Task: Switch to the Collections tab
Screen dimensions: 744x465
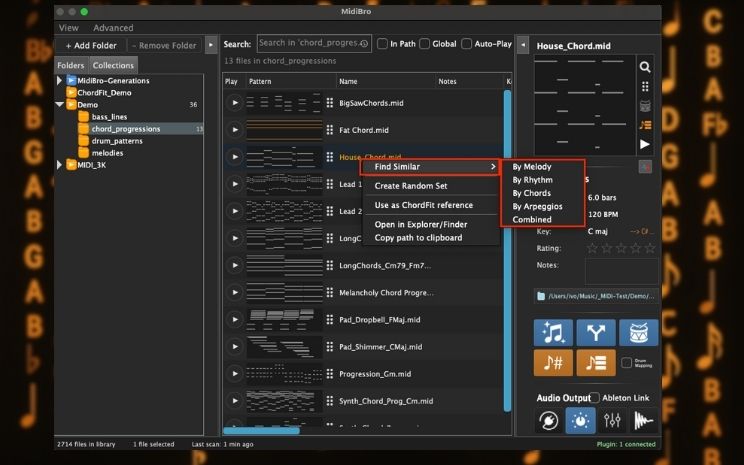Action: (x=113, y=65)
